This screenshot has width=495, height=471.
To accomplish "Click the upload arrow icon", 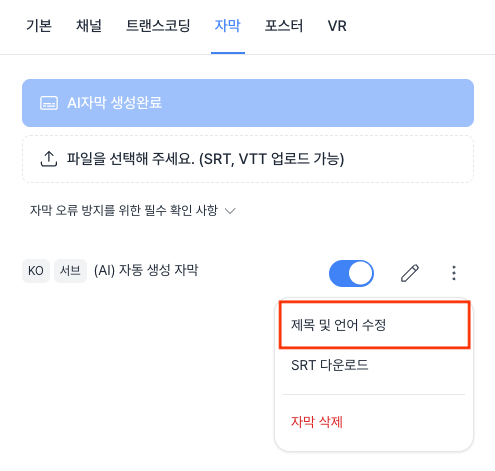I will coord(49,159).
